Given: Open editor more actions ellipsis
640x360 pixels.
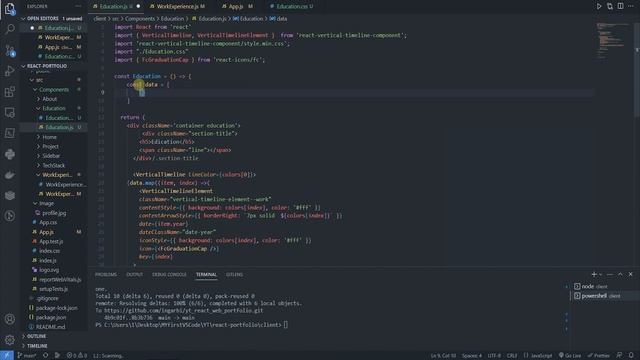Looking at the screenshot, I should (631, 6).
